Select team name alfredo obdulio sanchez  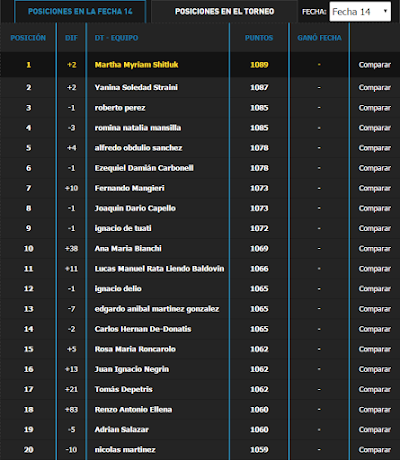(x=138, y=148)
